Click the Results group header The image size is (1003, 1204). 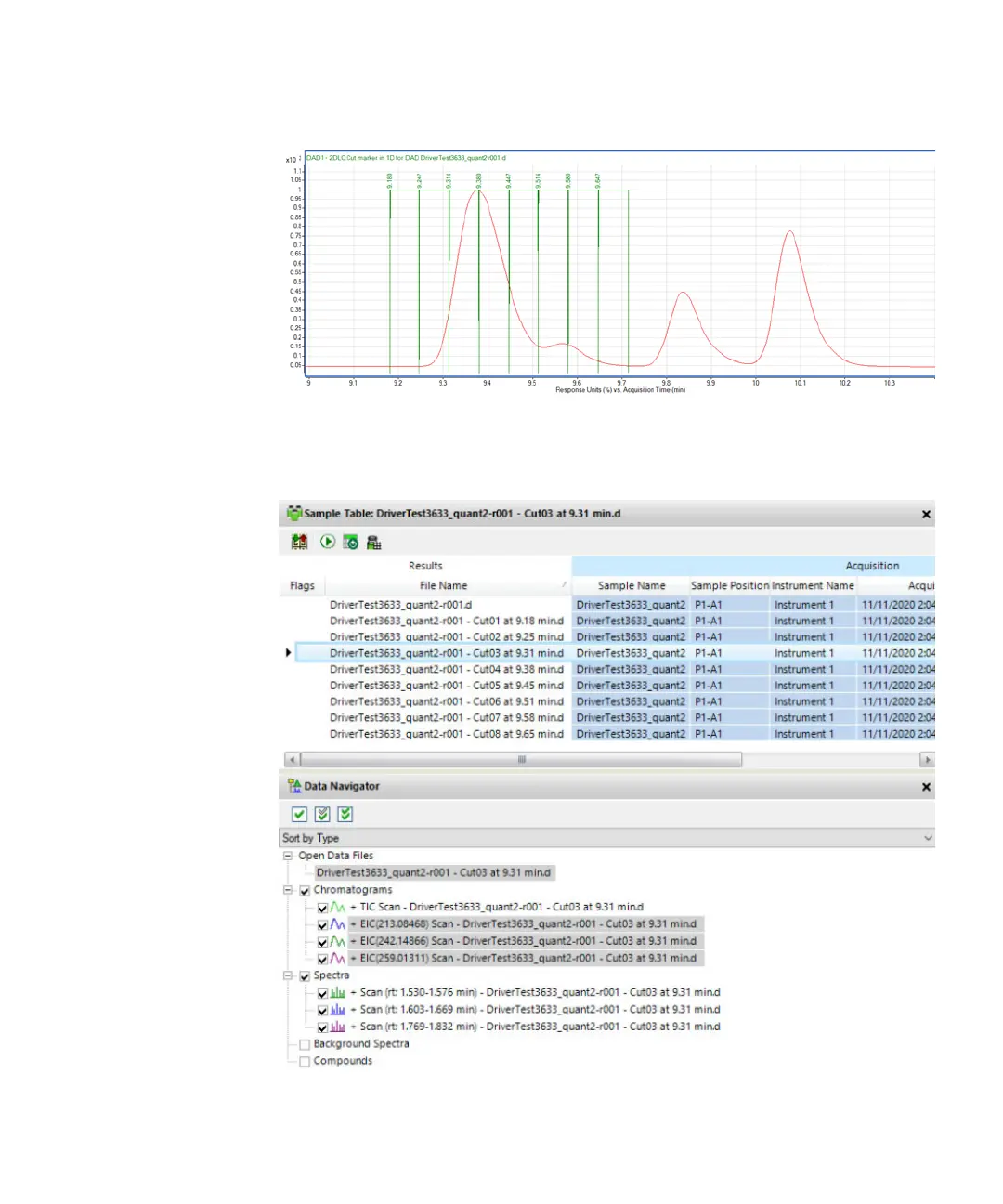[x=425, y=566]
